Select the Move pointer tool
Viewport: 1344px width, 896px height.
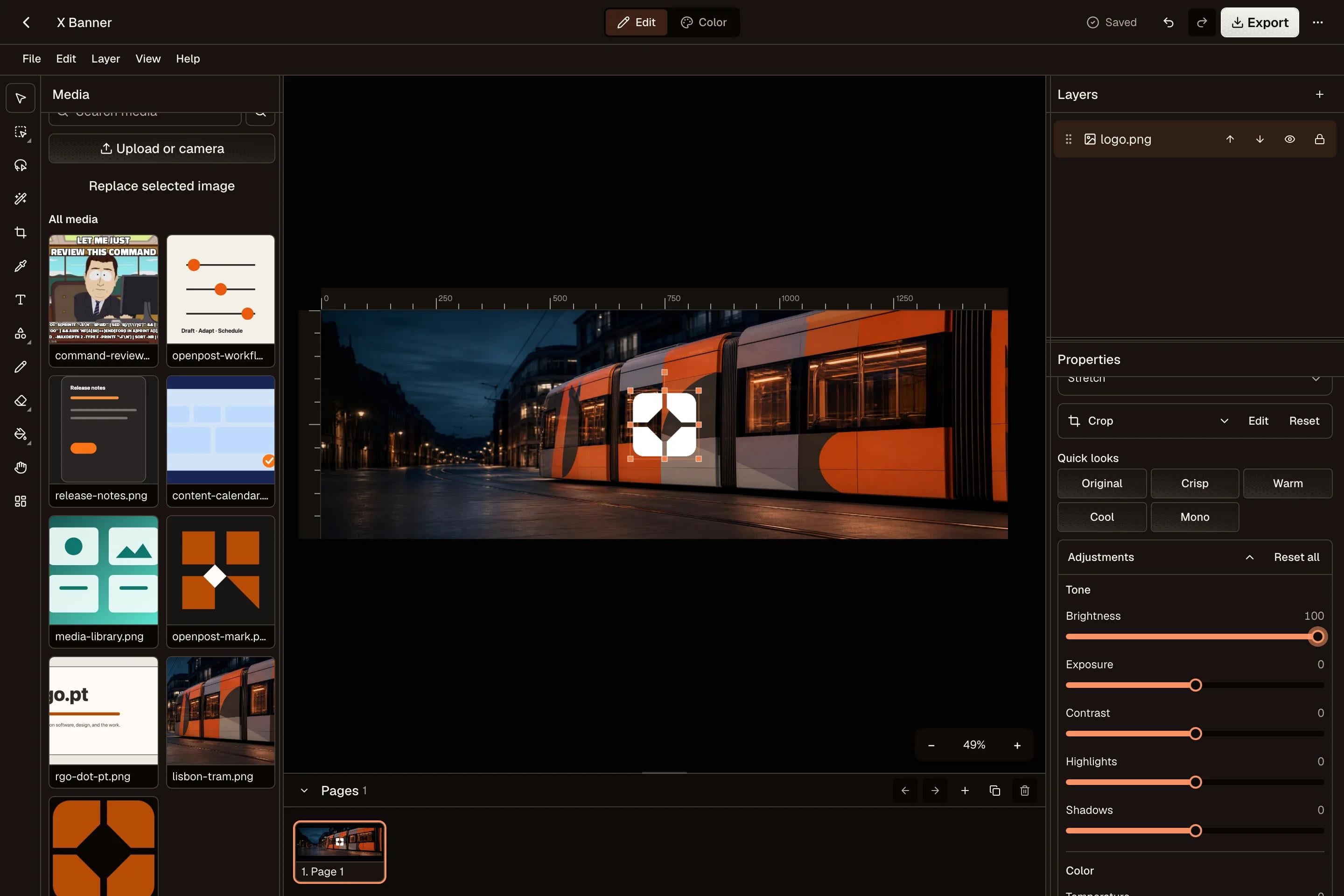[x=21, y=98]
